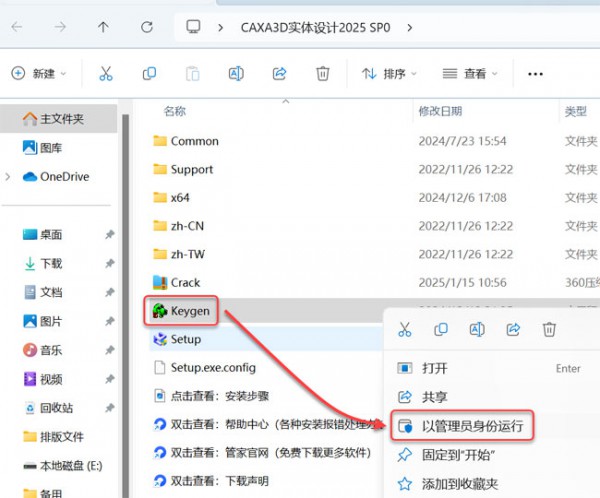Image resolution: width=600 pixels, height=498 pixels.
Task: Open 图片 in quick access
Action: pos(42,321)
